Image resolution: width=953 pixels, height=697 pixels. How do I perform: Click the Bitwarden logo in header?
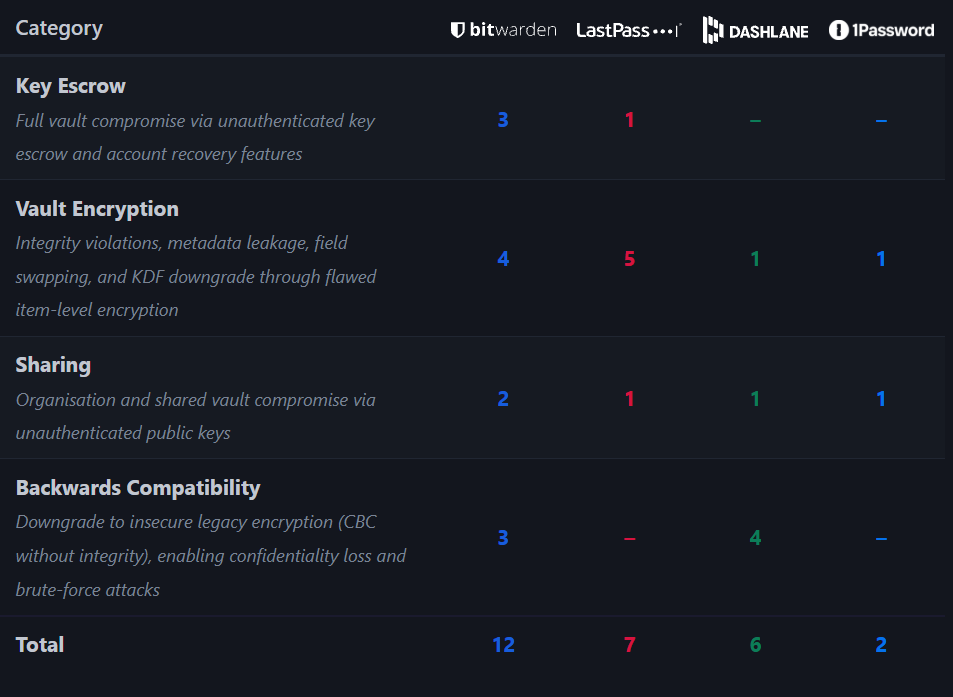click(x=503, y=30)
